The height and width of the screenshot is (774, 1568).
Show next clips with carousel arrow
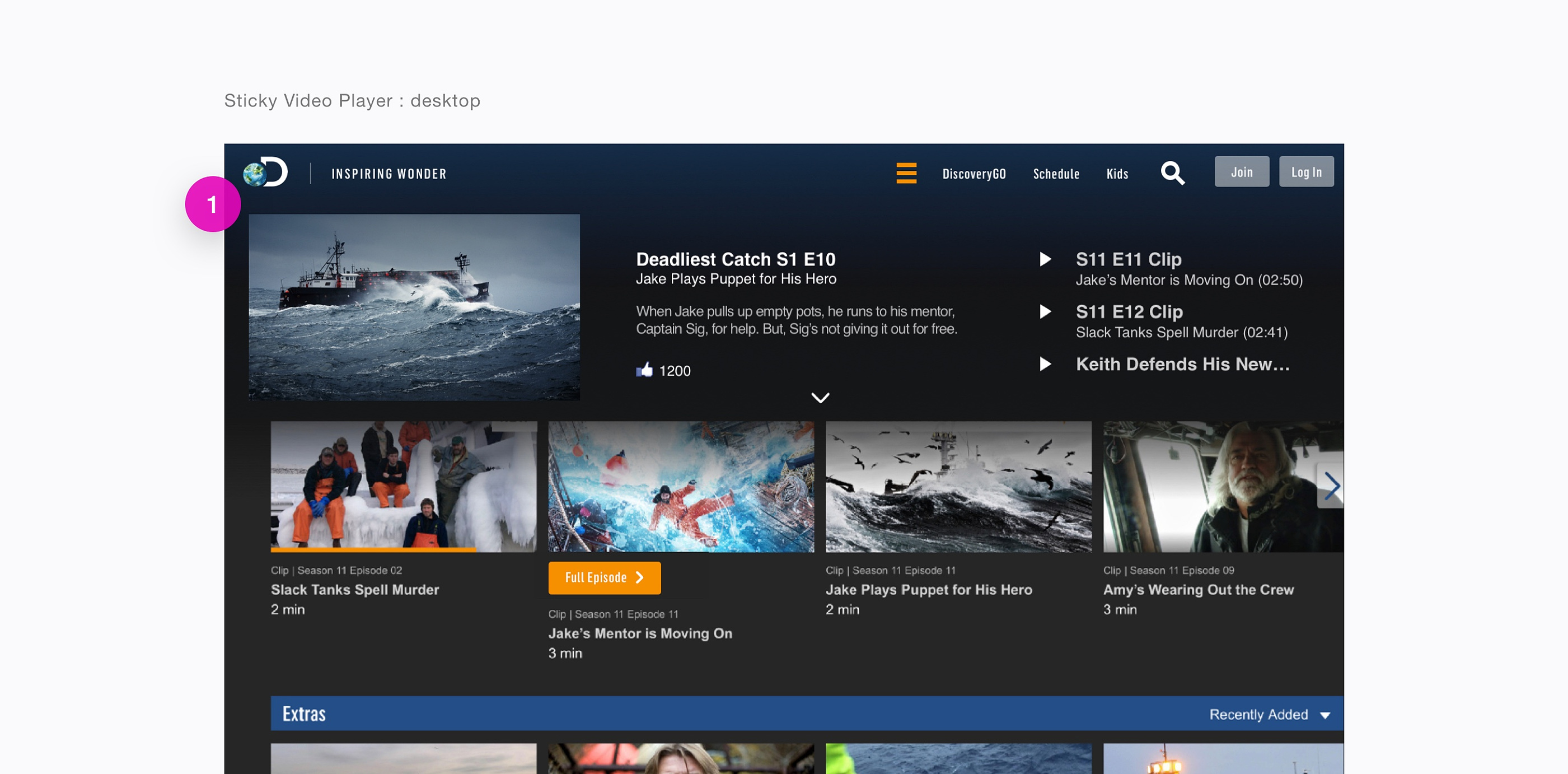(1331, 486)
